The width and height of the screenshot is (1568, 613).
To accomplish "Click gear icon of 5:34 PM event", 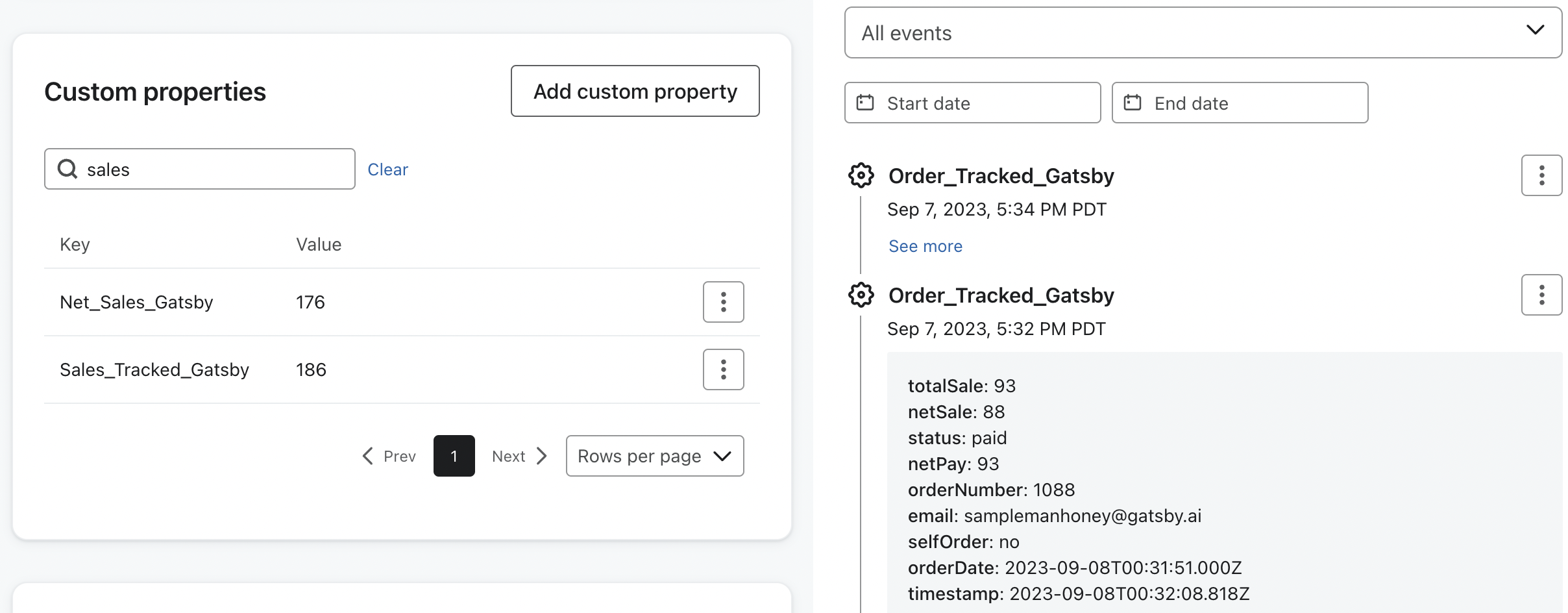I will [x=861, y=175].
